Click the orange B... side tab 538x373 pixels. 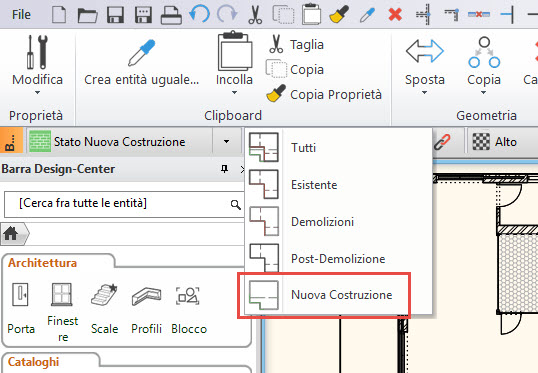click(x=11, y=140)
